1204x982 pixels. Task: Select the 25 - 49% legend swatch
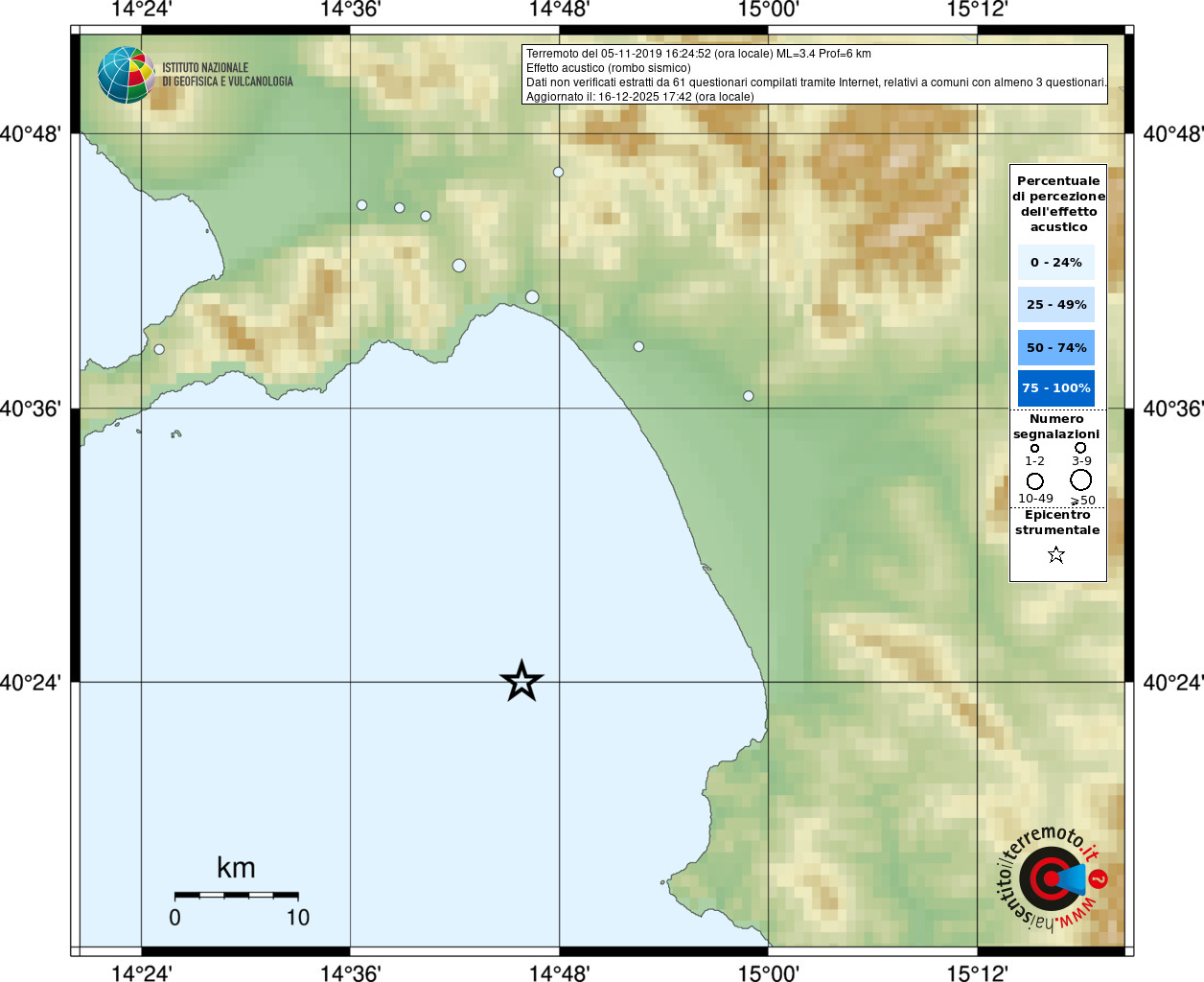coord(1055,305)
